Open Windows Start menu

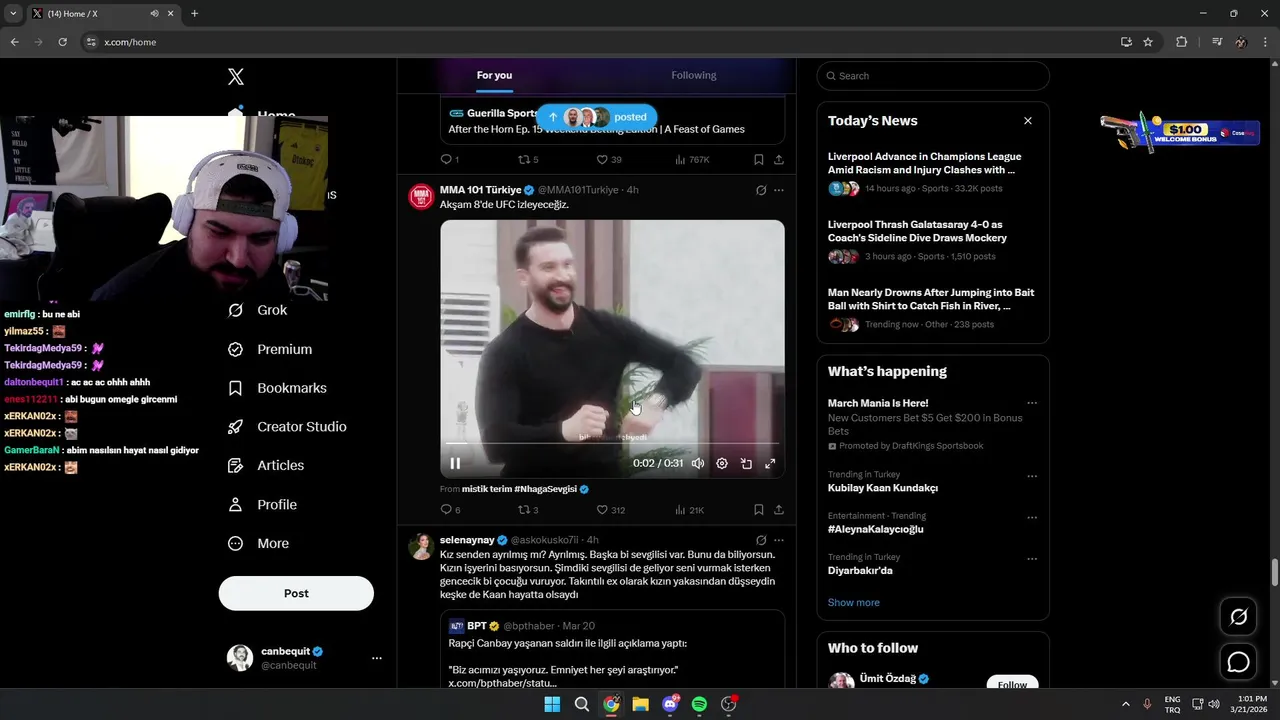552,704
